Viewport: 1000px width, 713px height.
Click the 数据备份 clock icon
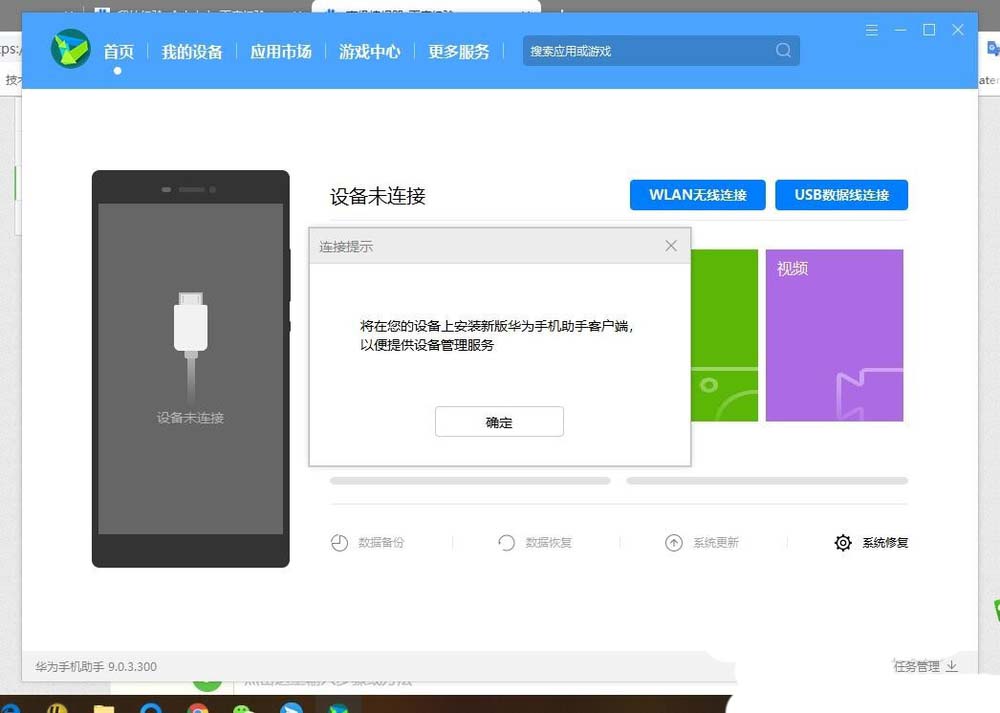coord(339,543)
